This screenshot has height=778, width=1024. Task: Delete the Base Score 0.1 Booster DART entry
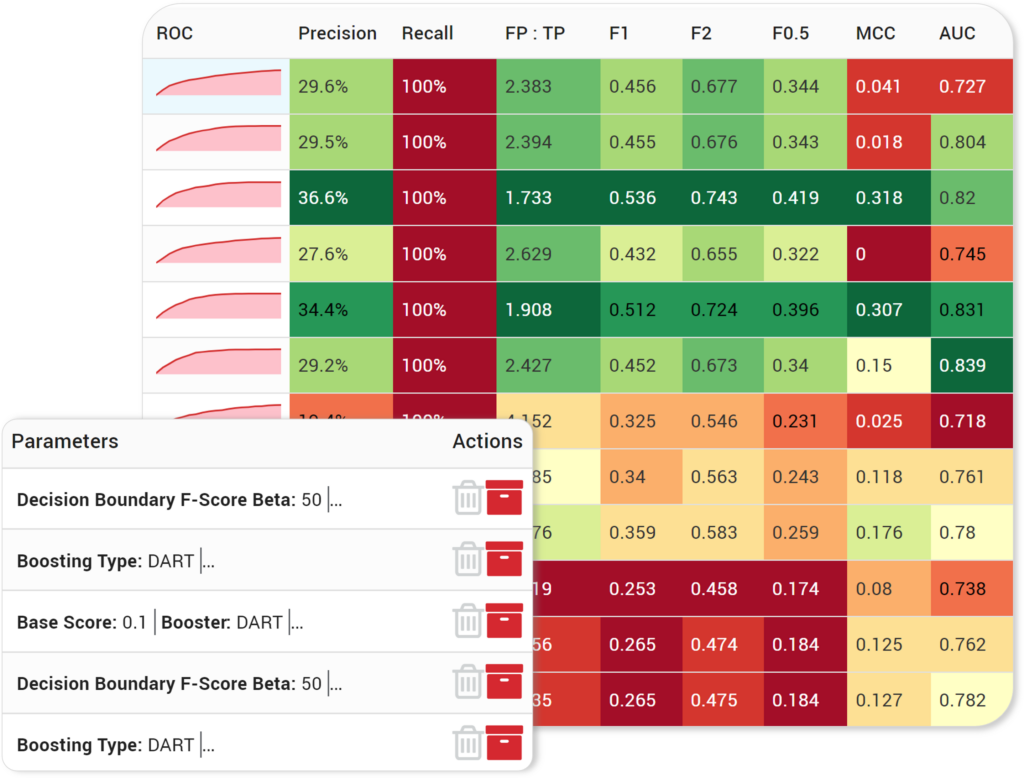click(x=468, y=621)
